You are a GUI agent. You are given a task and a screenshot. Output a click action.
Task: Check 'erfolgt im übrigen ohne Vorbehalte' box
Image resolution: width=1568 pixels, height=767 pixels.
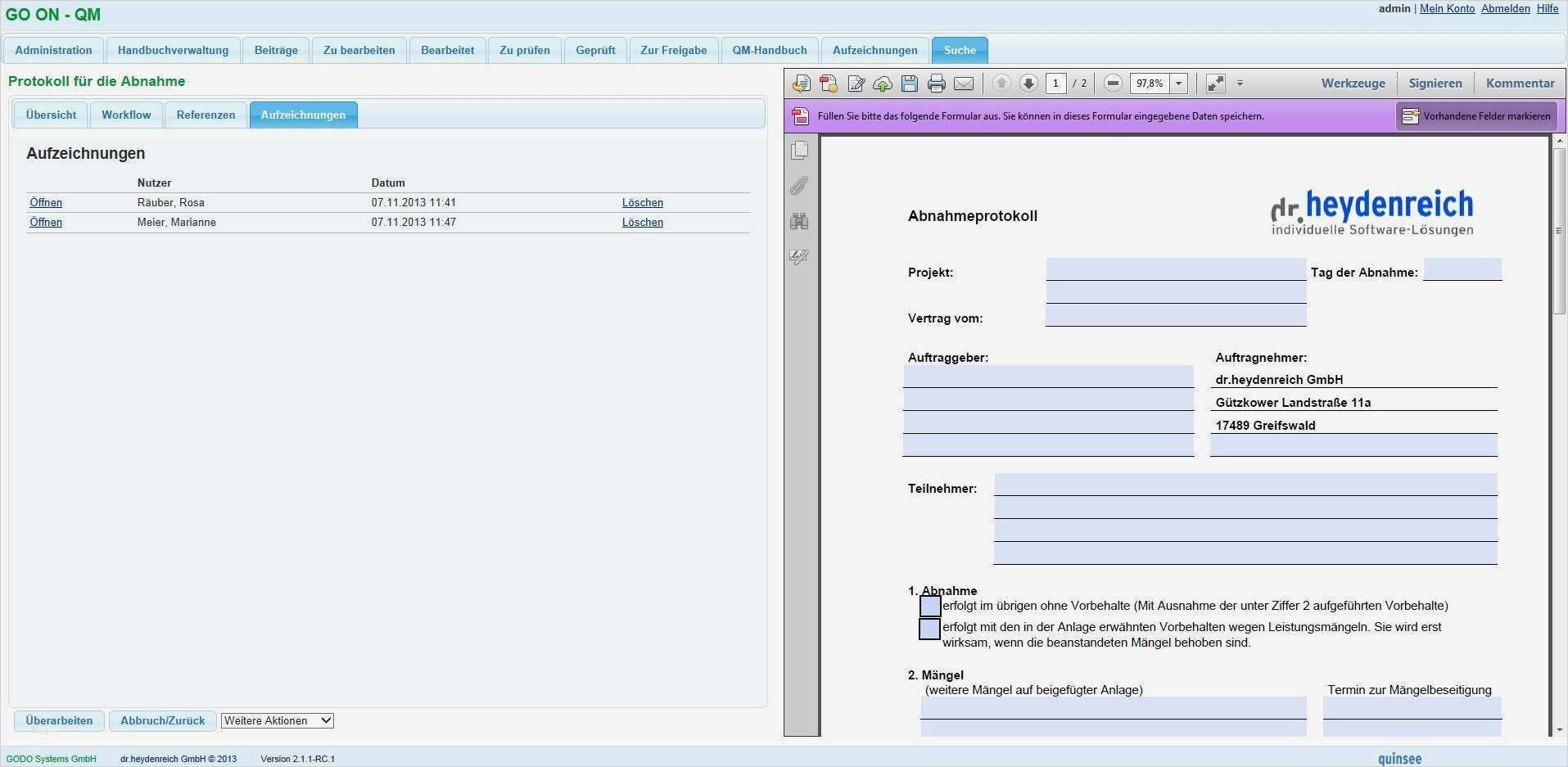930,607
